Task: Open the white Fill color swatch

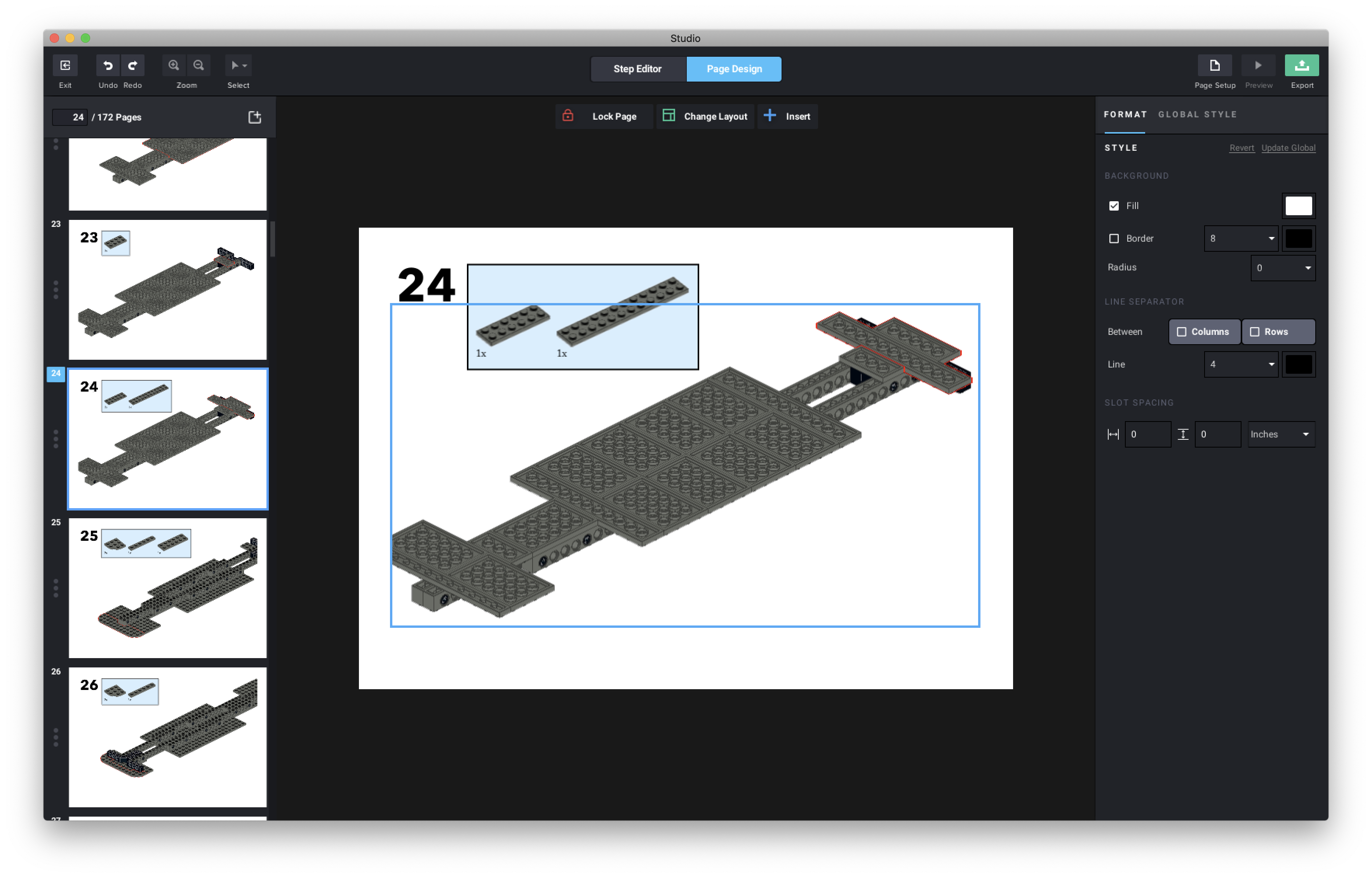Action: (x=1299, y=206)
